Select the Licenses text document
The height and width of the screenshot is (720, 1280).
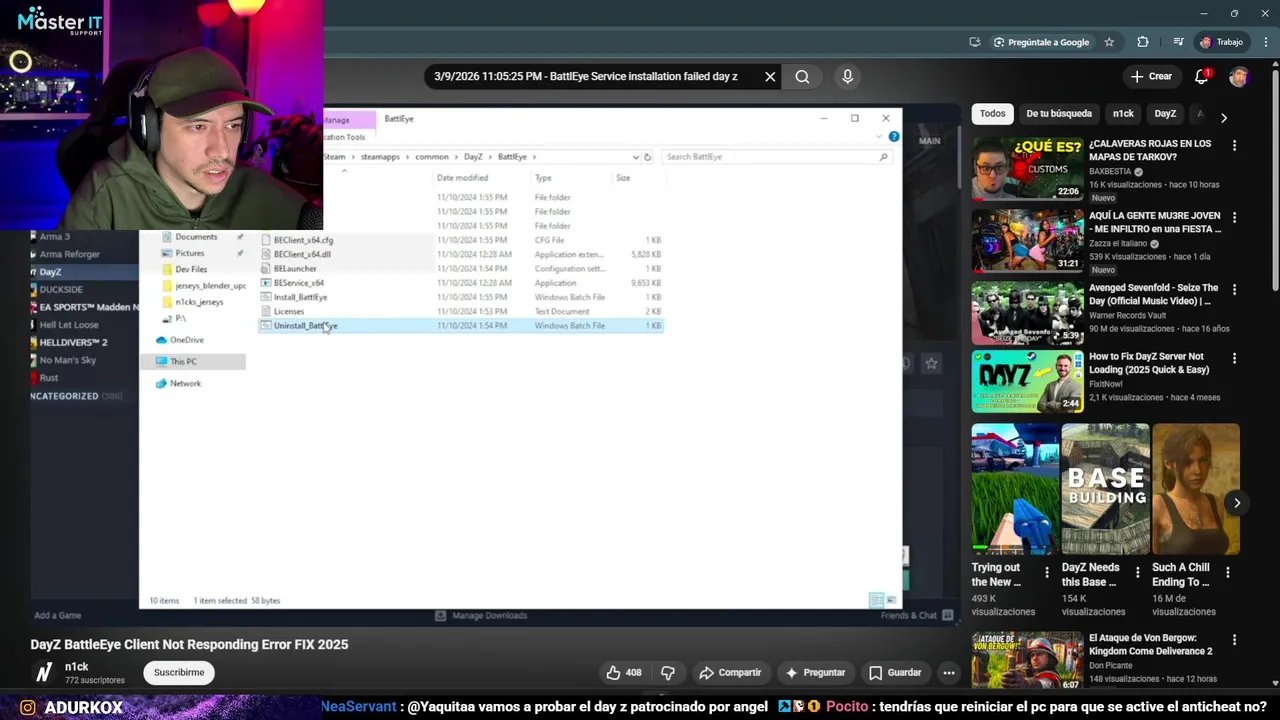(288, 311)
